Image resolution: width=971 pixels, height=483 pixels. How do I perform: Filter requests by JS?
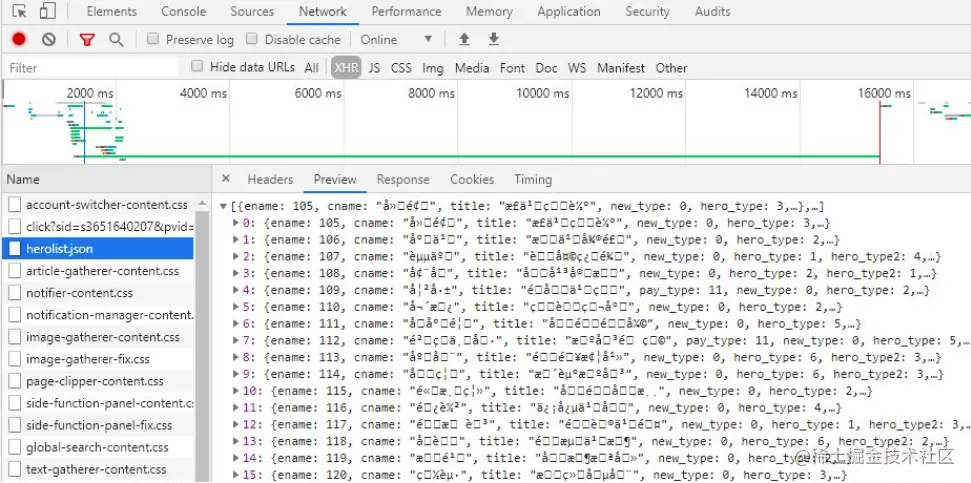(374, 68)
